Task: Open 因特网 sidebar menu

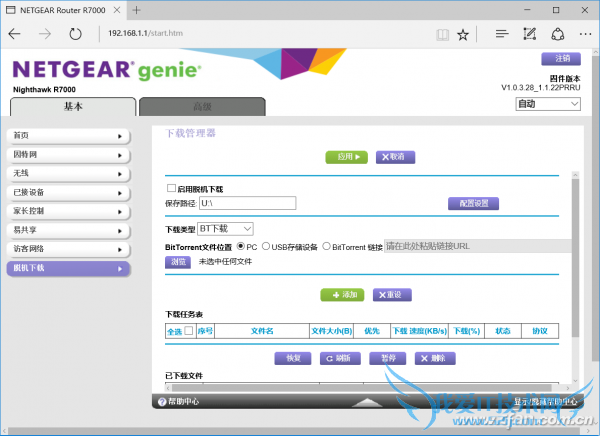Action: (68, 155)
